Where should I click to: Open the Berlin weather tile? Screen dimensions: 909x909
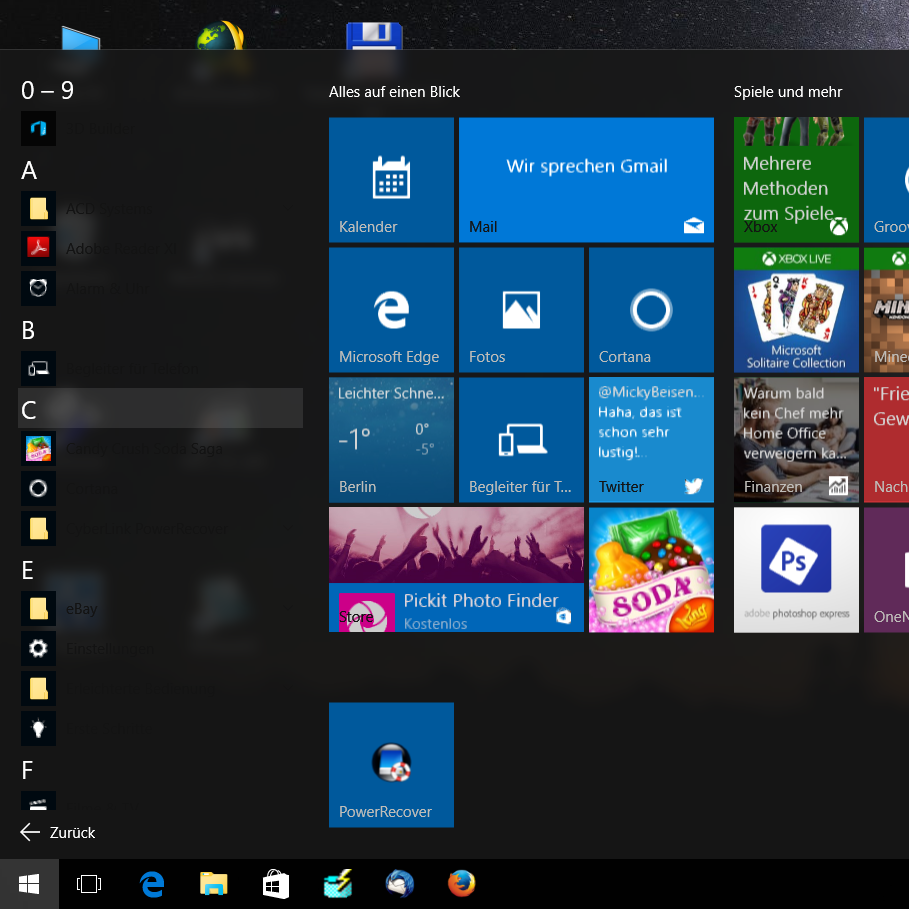coord(391,440)
